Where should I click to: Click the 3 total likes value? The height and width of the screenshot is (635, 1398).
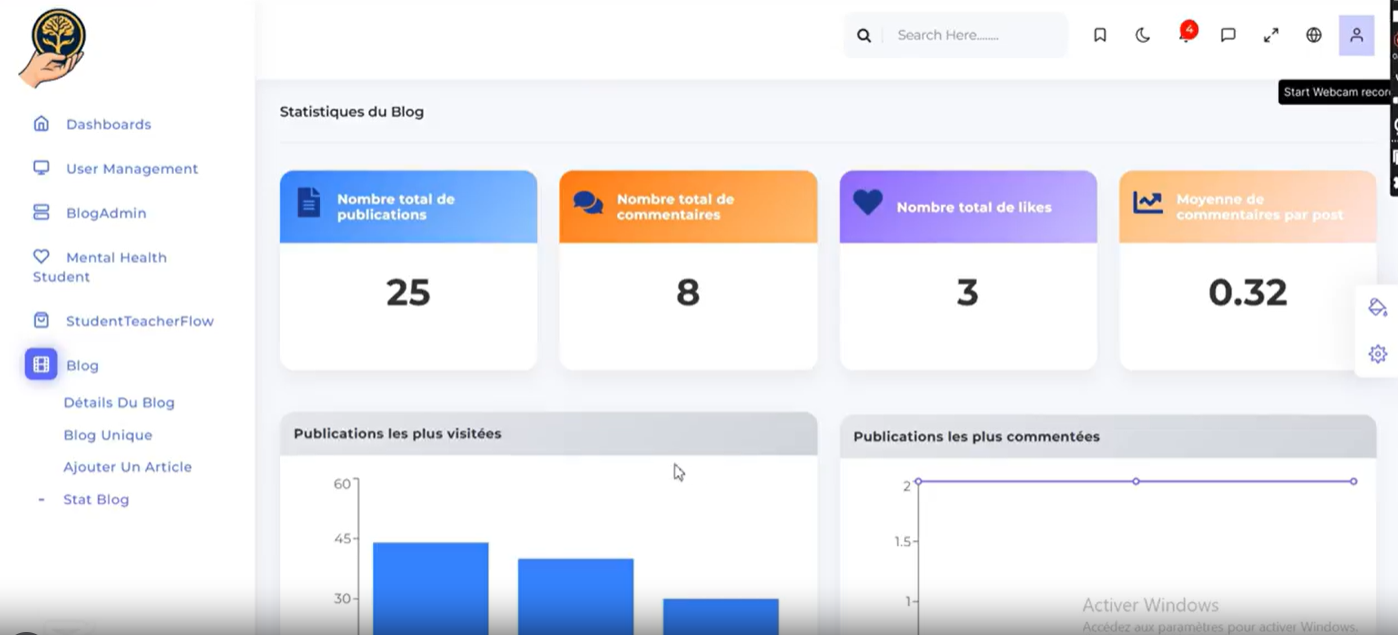[x=967, y=292]
